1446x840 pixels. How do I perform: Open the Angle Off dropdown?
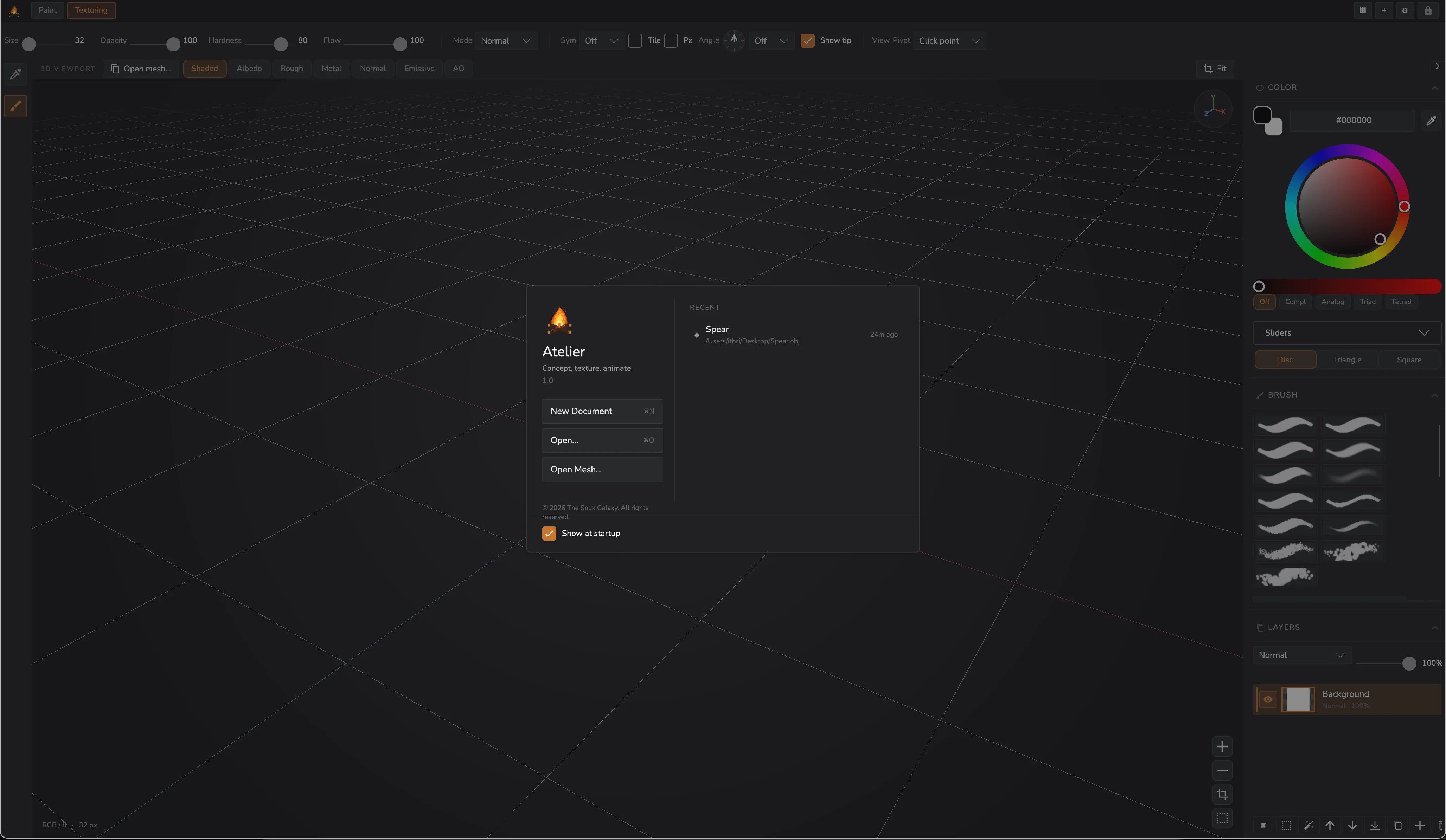point(771,41)
